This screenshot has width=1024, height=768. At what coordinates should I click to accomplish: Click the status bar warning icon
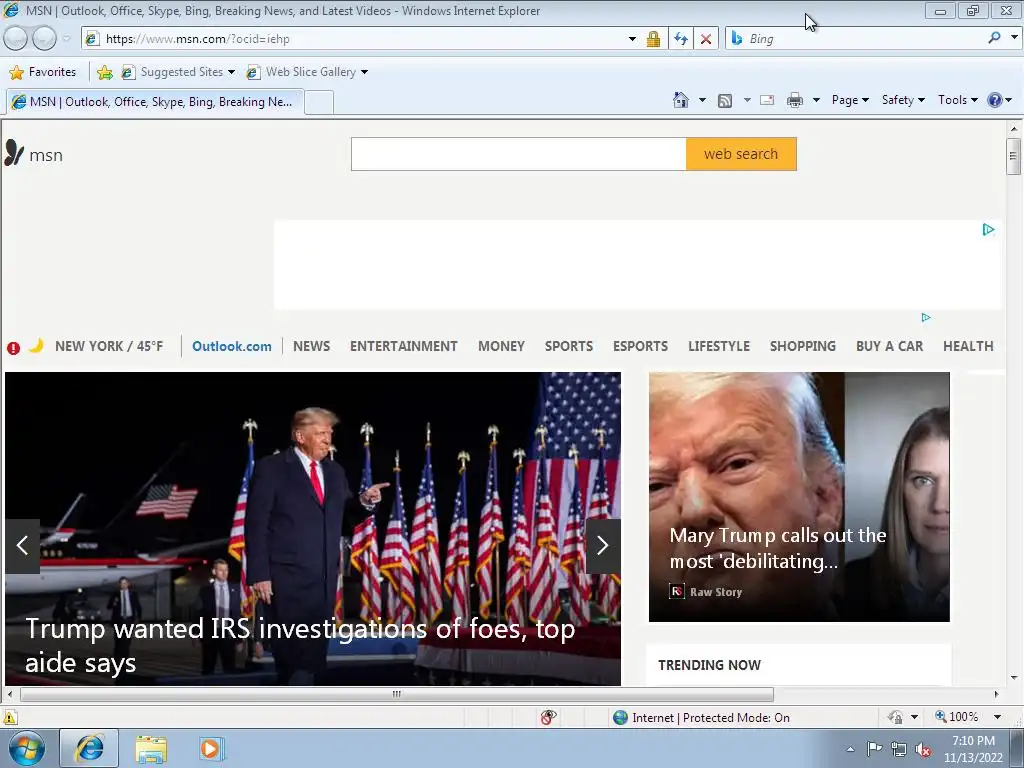coord(10,718)
